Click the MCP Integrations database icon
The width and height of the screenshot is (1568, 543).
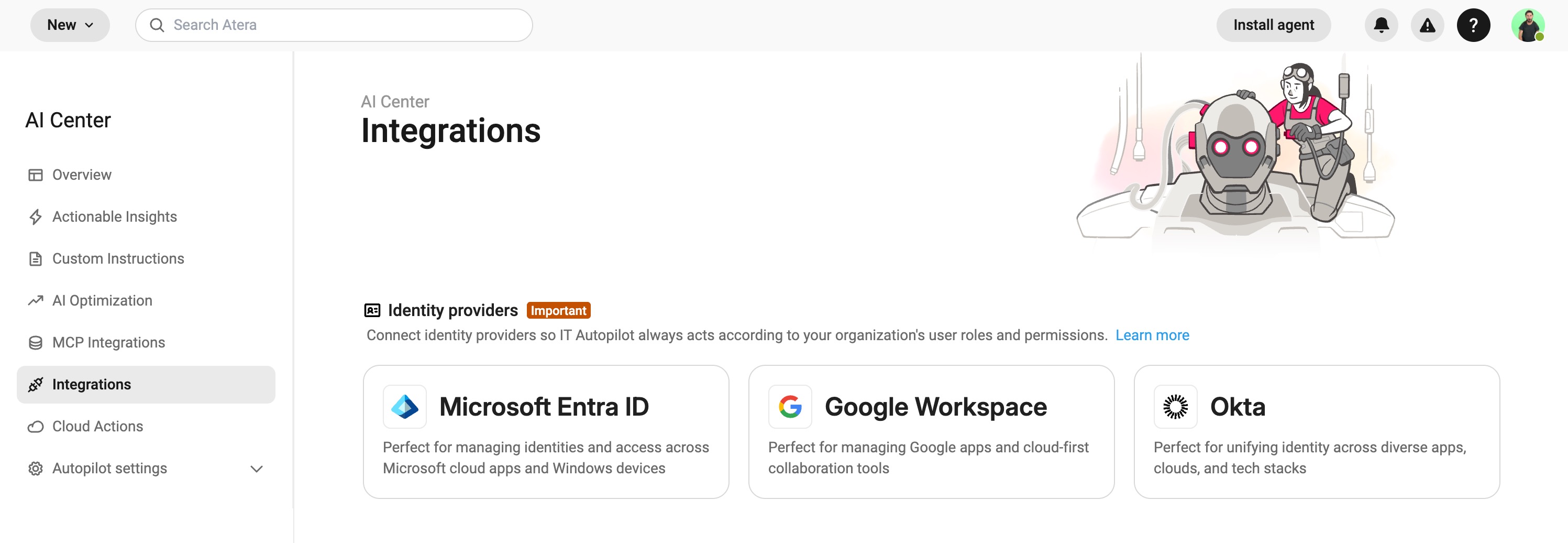(36, 342)
